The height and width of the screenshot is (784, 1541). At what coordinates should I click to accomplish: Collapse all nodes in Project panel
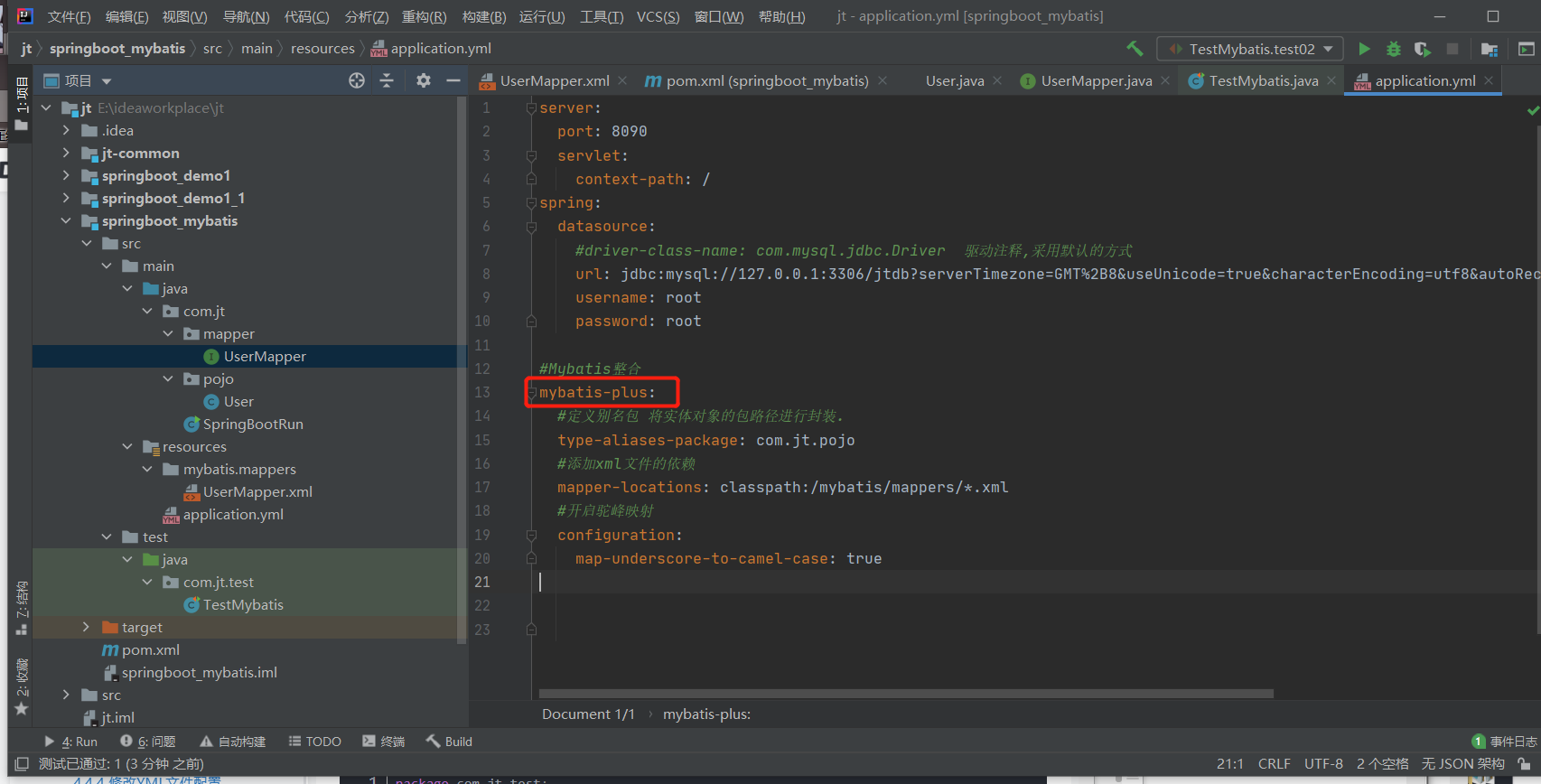click(387, 80)
